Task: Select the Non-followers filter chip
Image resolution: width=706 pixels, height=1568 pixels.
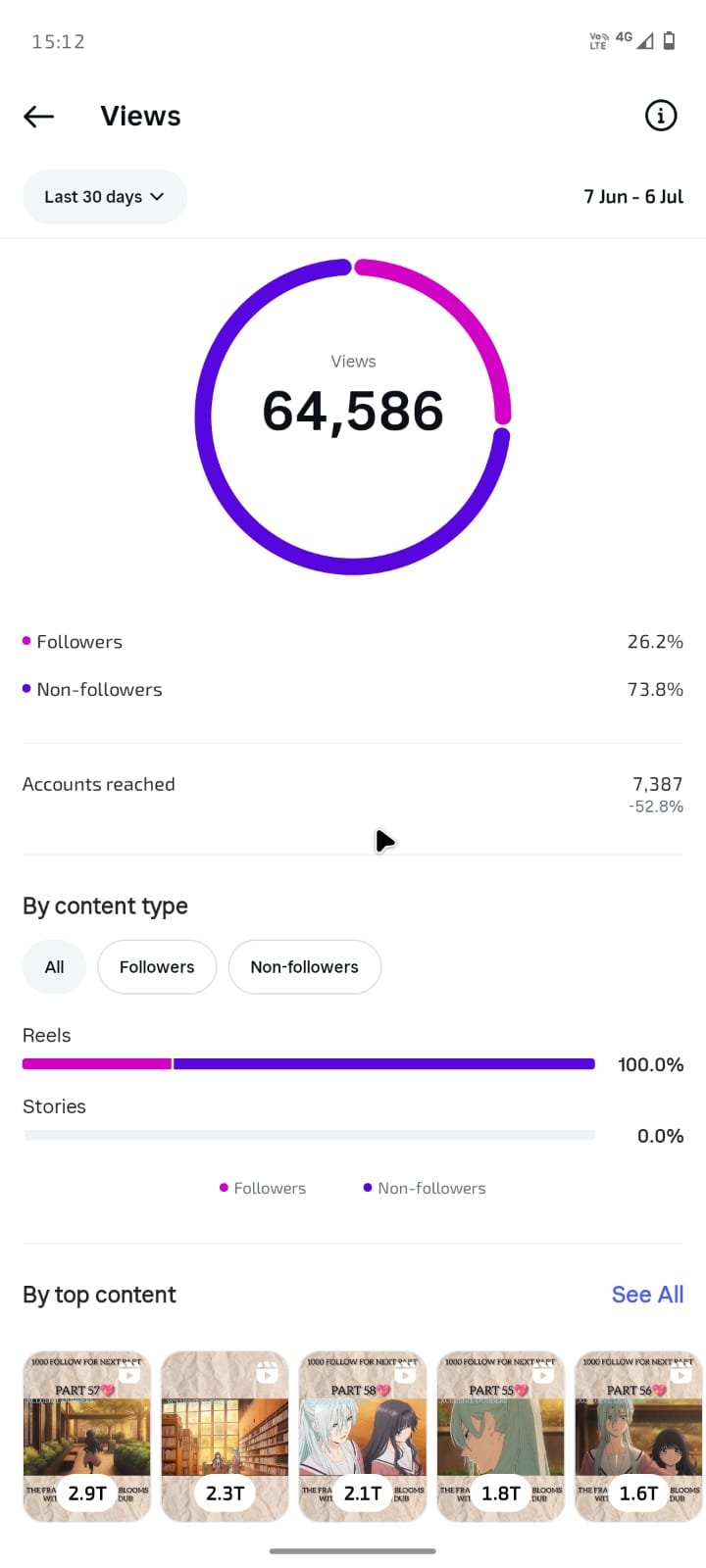Action: coord(305,967)
